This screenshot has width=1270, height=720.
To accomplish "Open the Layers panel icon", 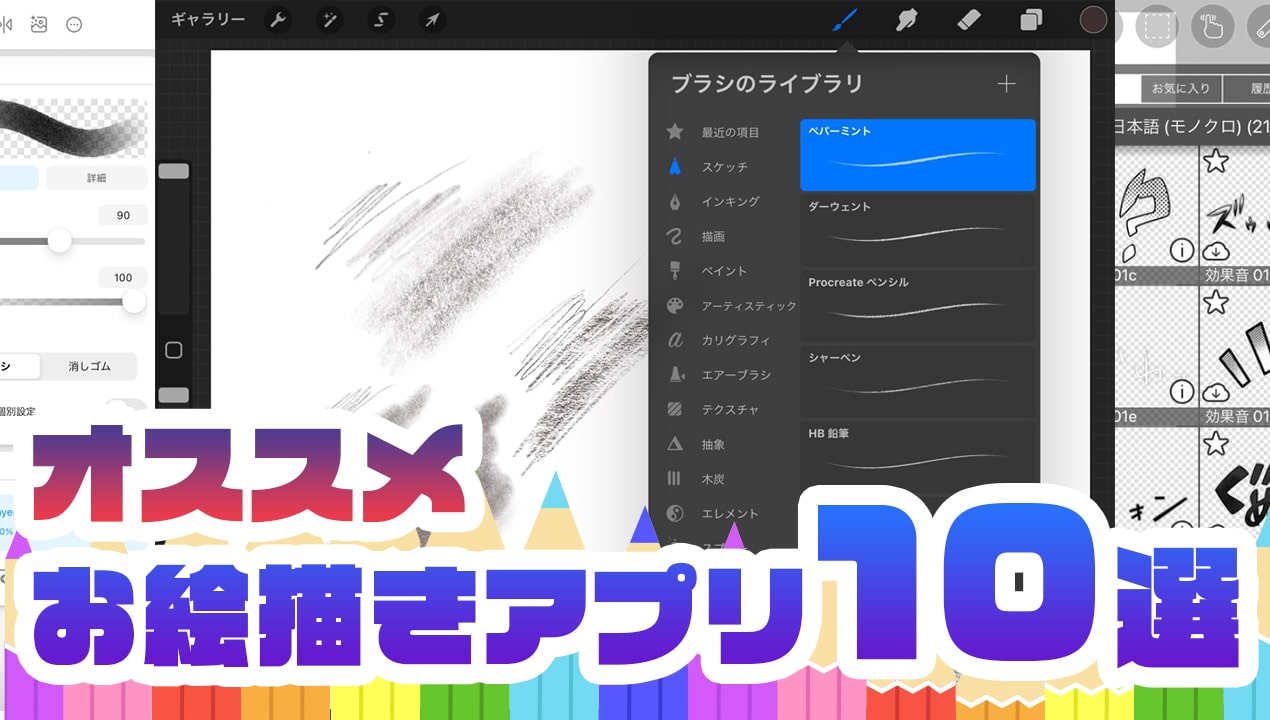I will coord(1031,20).
